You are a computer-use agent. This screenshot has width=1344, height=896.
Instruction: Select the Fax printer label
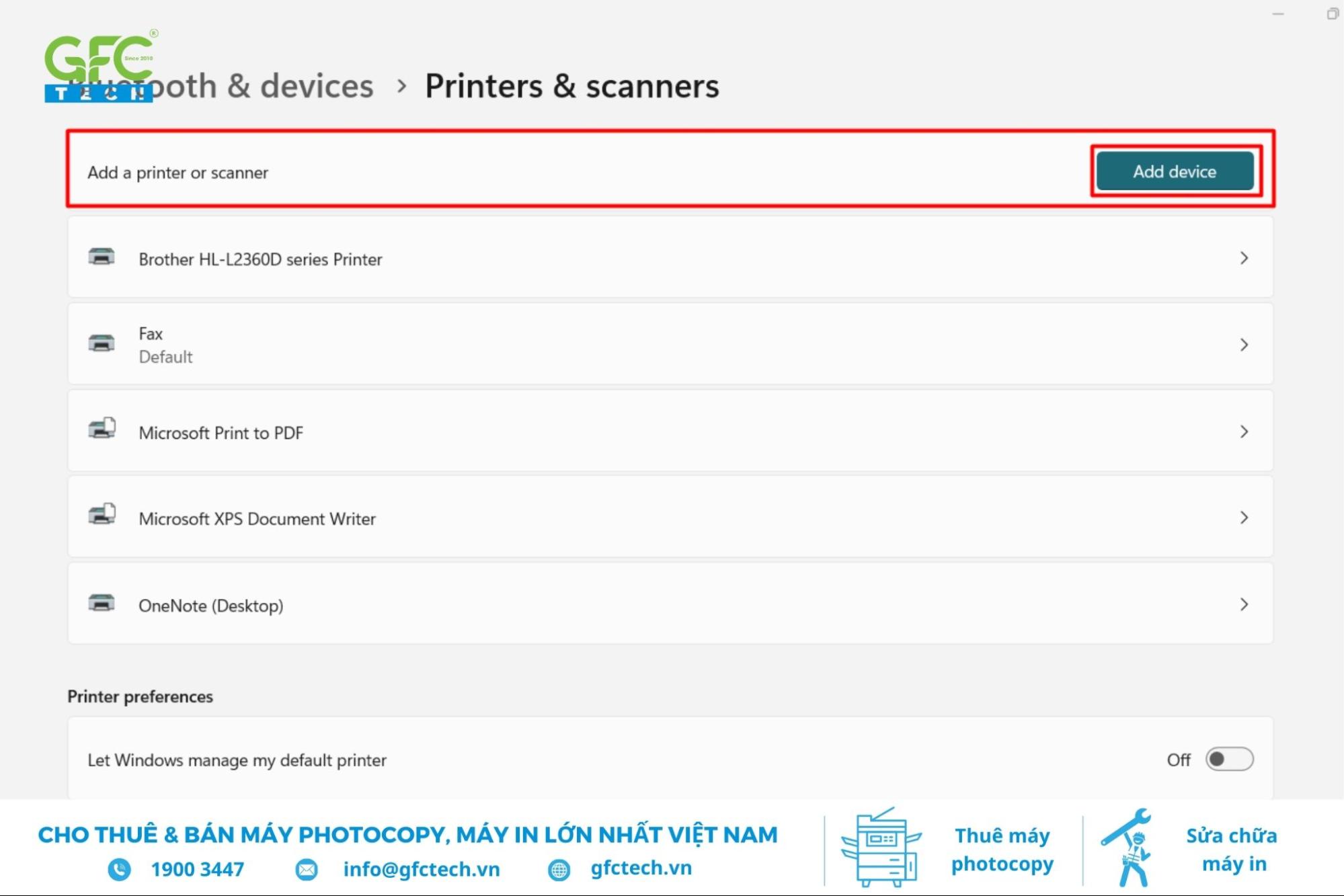151,333
